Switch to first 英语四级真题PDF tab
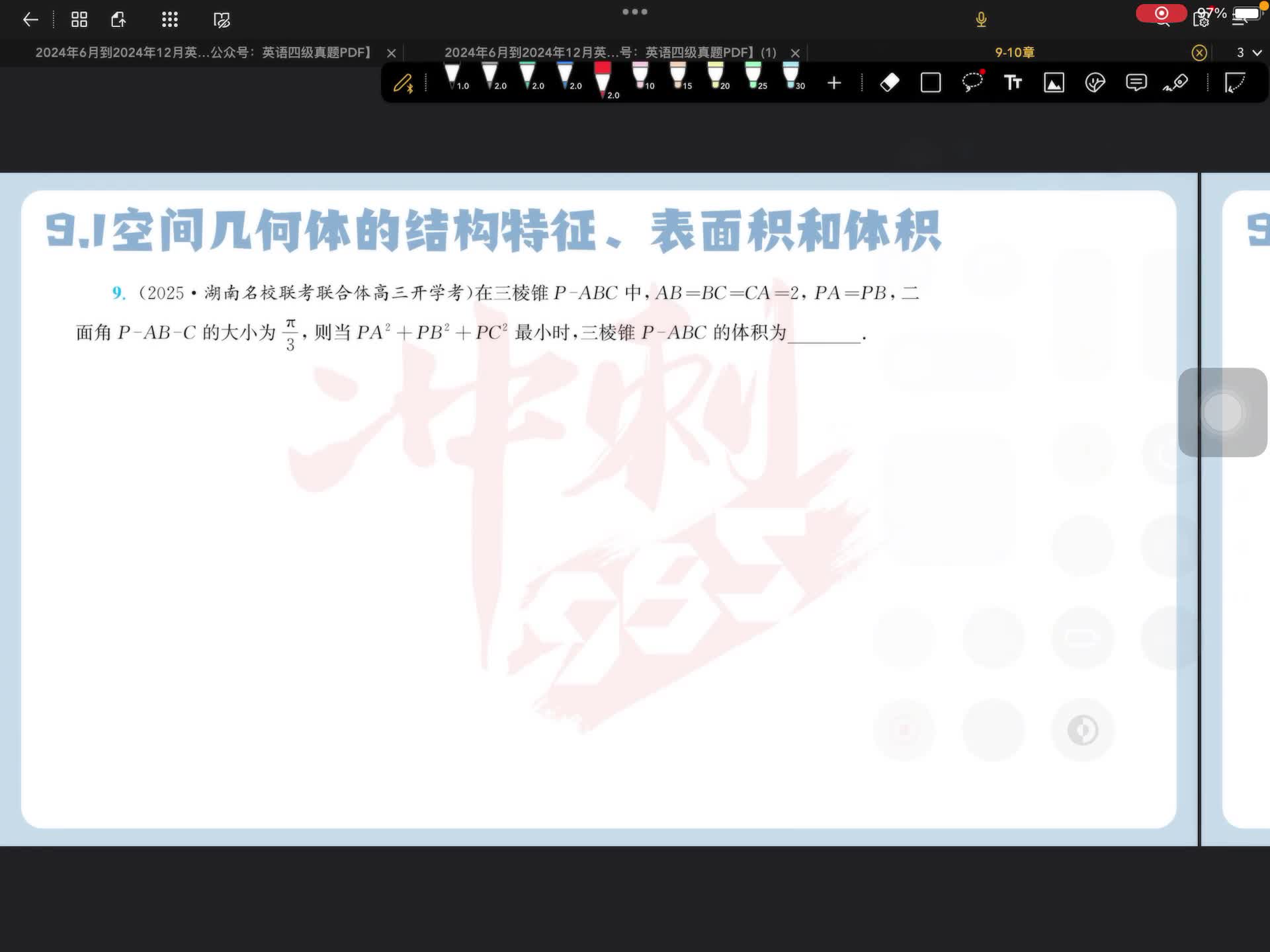1270x952 pixels. pos(202,52)
